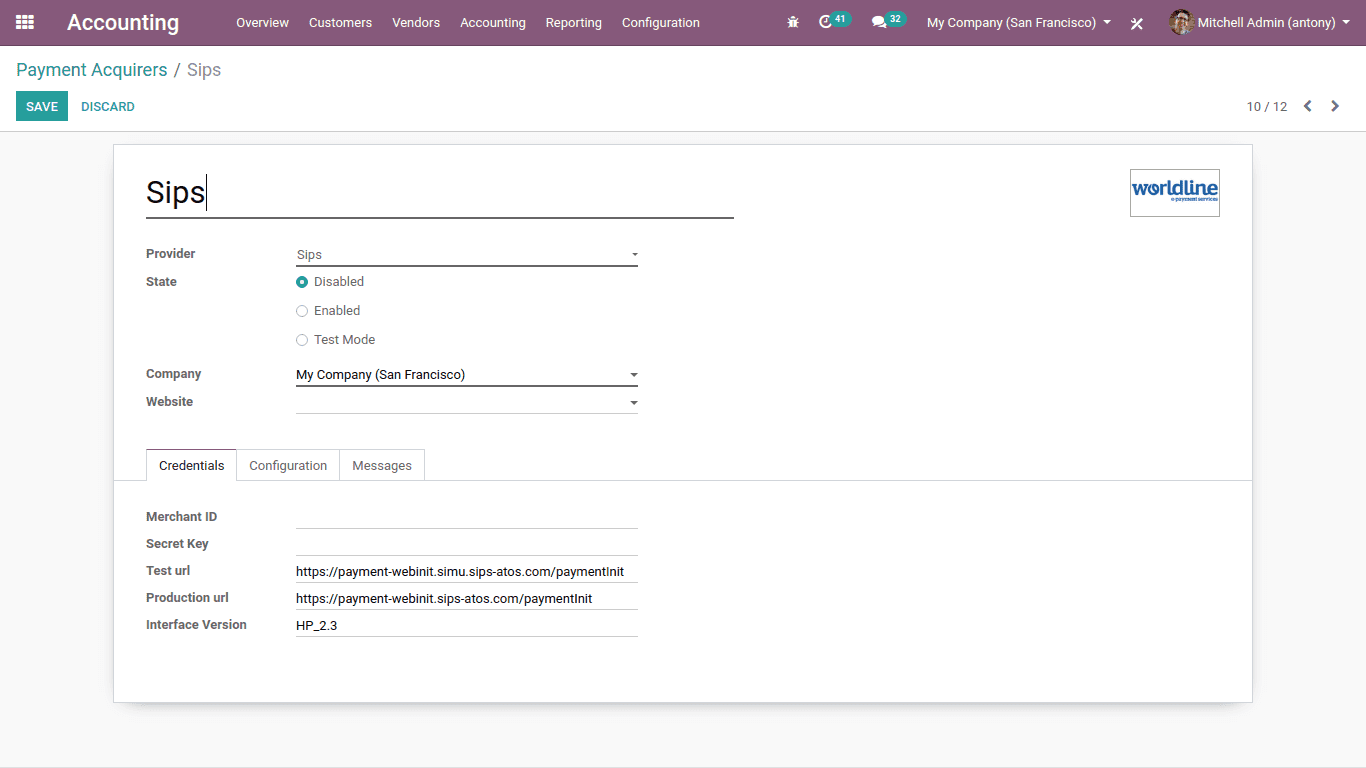The height and width of the screenshot is (768, 1366).
Task: Select the Disabled state option
Action: tap(302, 282)
